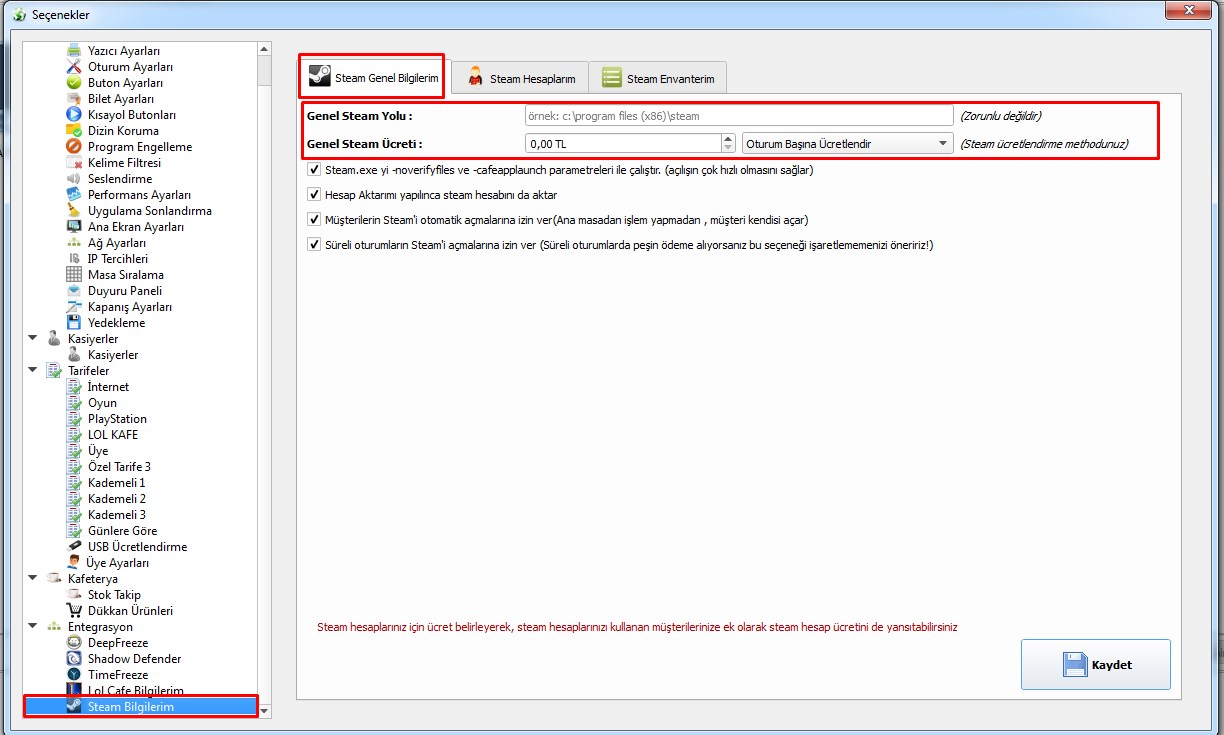
Task: Click the Genel Steam Ücreti amount field
Action: pos(623,144)
